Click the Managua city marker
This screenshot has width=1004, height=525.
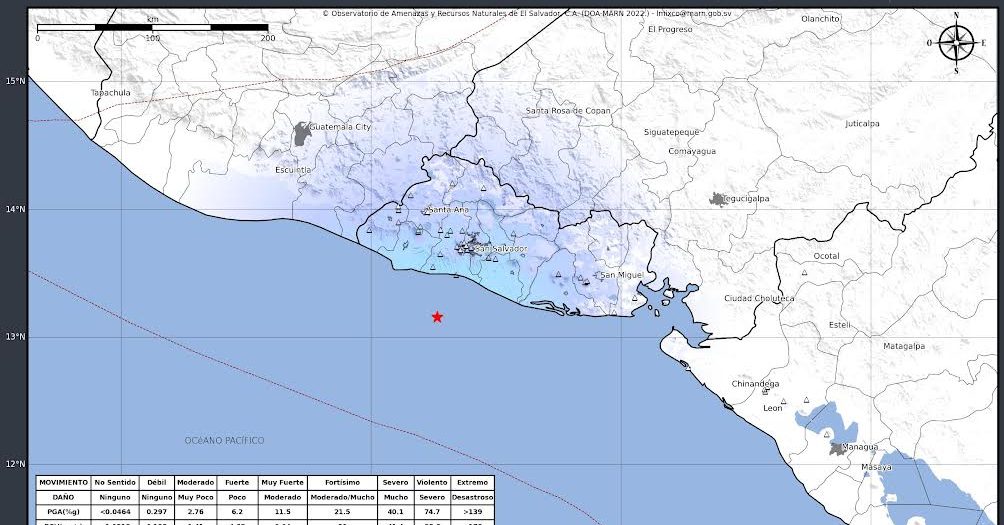838,447
